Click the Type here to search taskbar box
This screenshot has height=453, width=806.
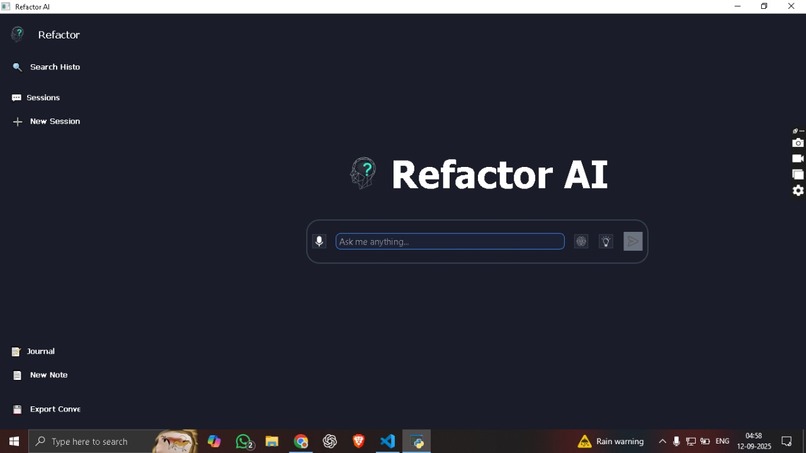pyautogui.click(x=114, y=441)
